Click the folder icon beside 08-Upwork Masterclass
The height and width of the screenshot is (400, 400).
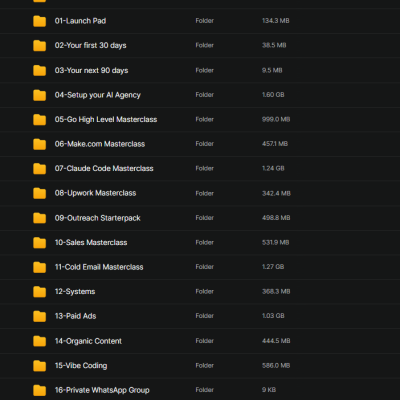39,193
